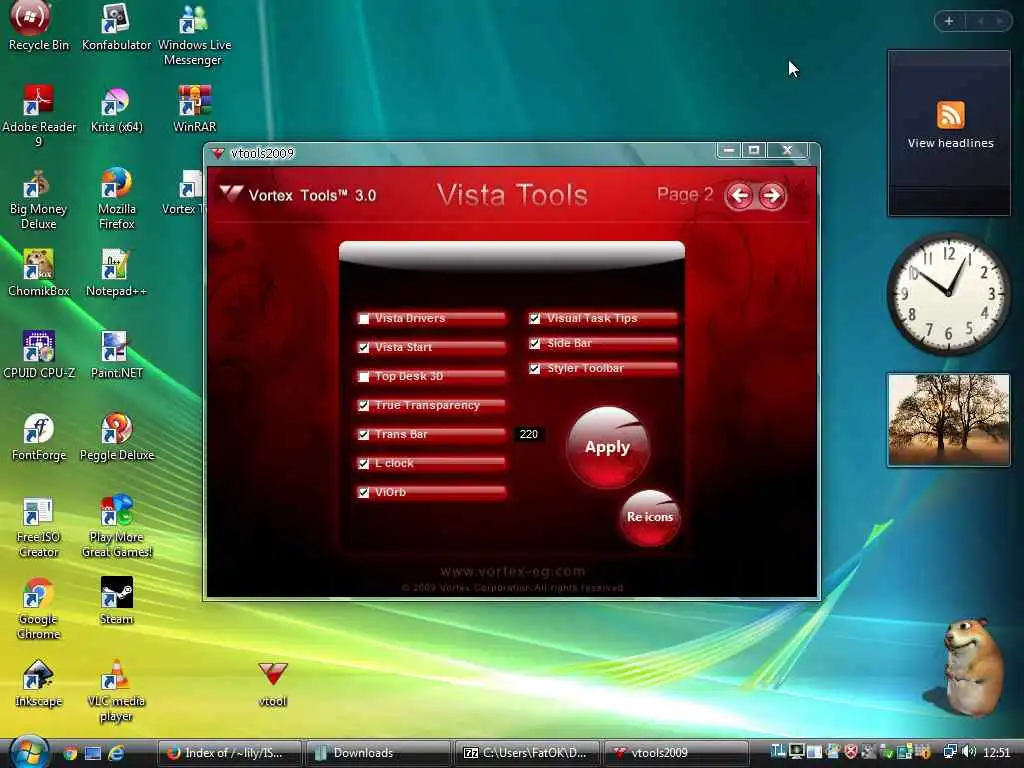Image resolution: width=1024 pixels, height=768 pixels.
Task: Disable Visual Task Tips checkbox
Action: [x=535, y=318]
